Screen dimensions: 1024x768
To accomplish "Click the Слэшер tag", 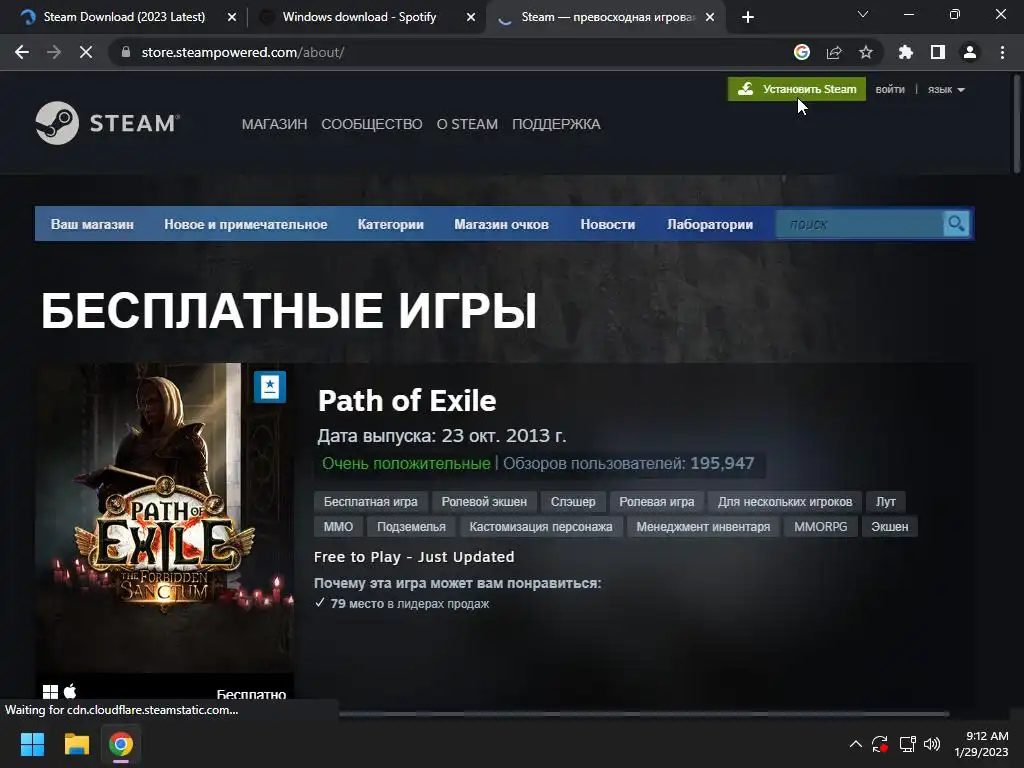I will (573, 502).
